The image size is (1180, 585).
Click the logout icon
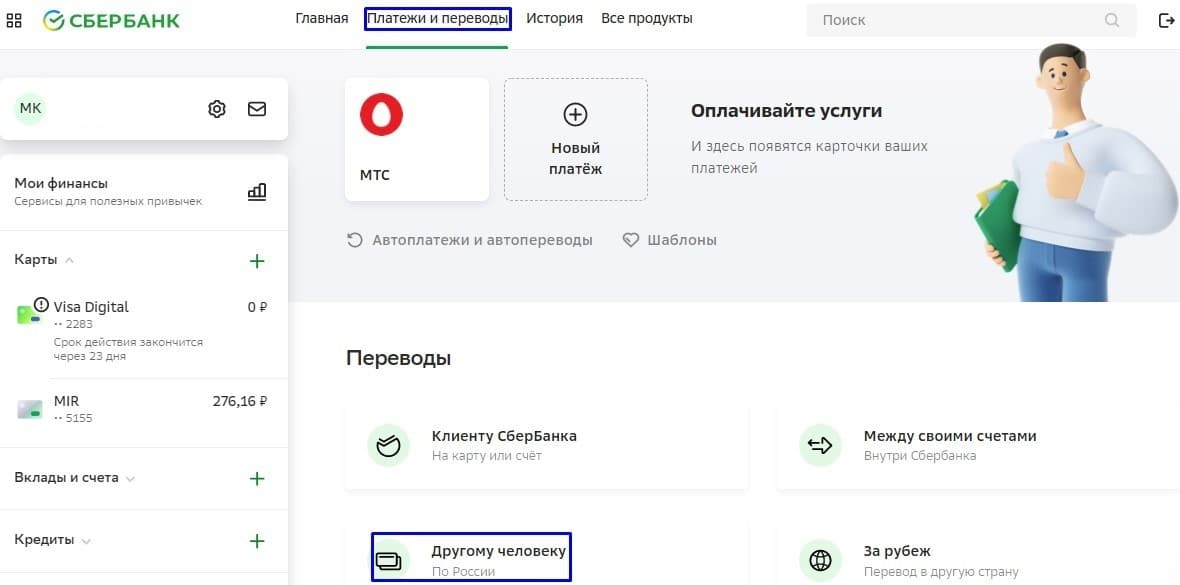(x=1166, y=20)
